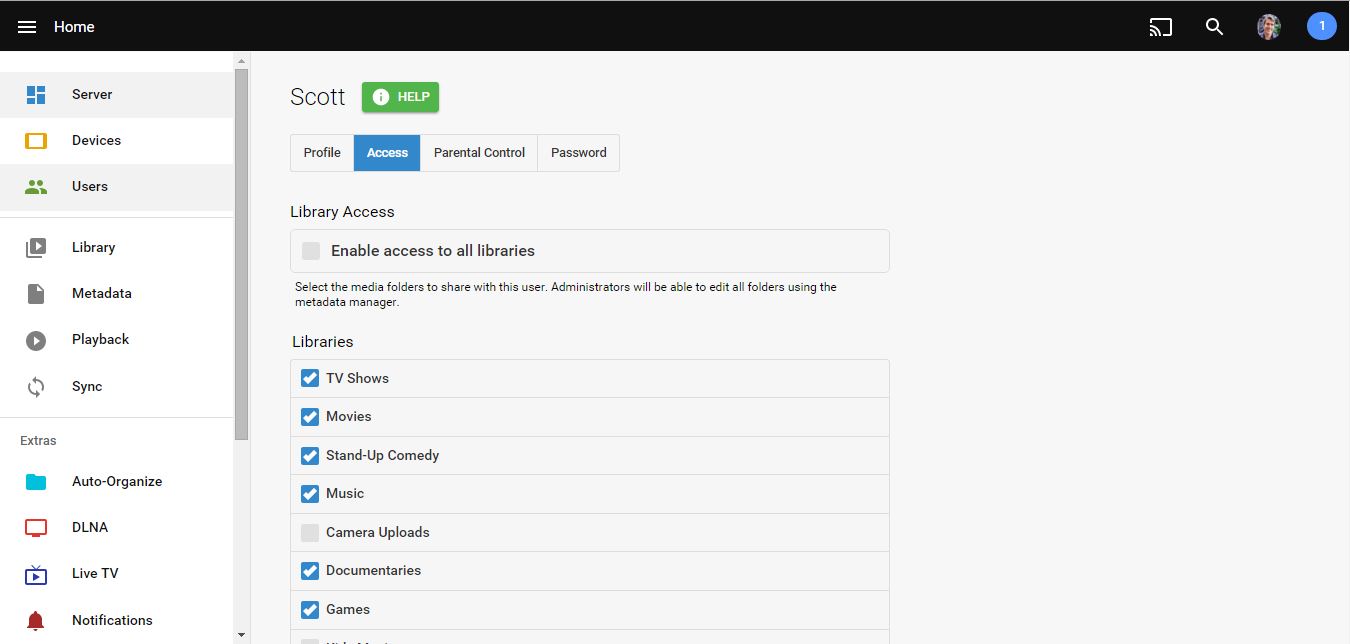
Task: Open Auto-Organize folder icon
Action: 36,482
